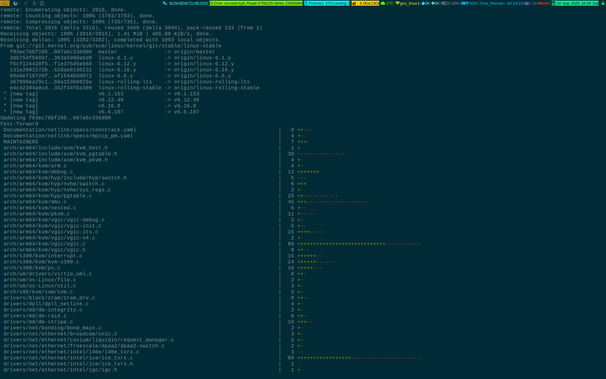The image size is (606, 379).
Task: Click the 'Updating f83ec76bf285..097a6c336d00' line
Action: coord(55,118)
